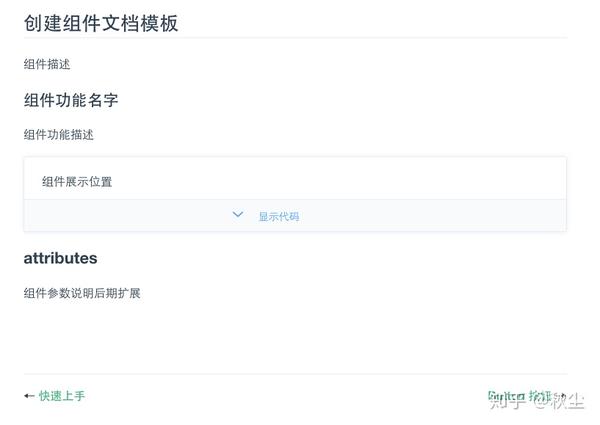Click 组件展示位置 inside the demo block
Viewport: 600px width, 425px height.
tap(77, 182)
